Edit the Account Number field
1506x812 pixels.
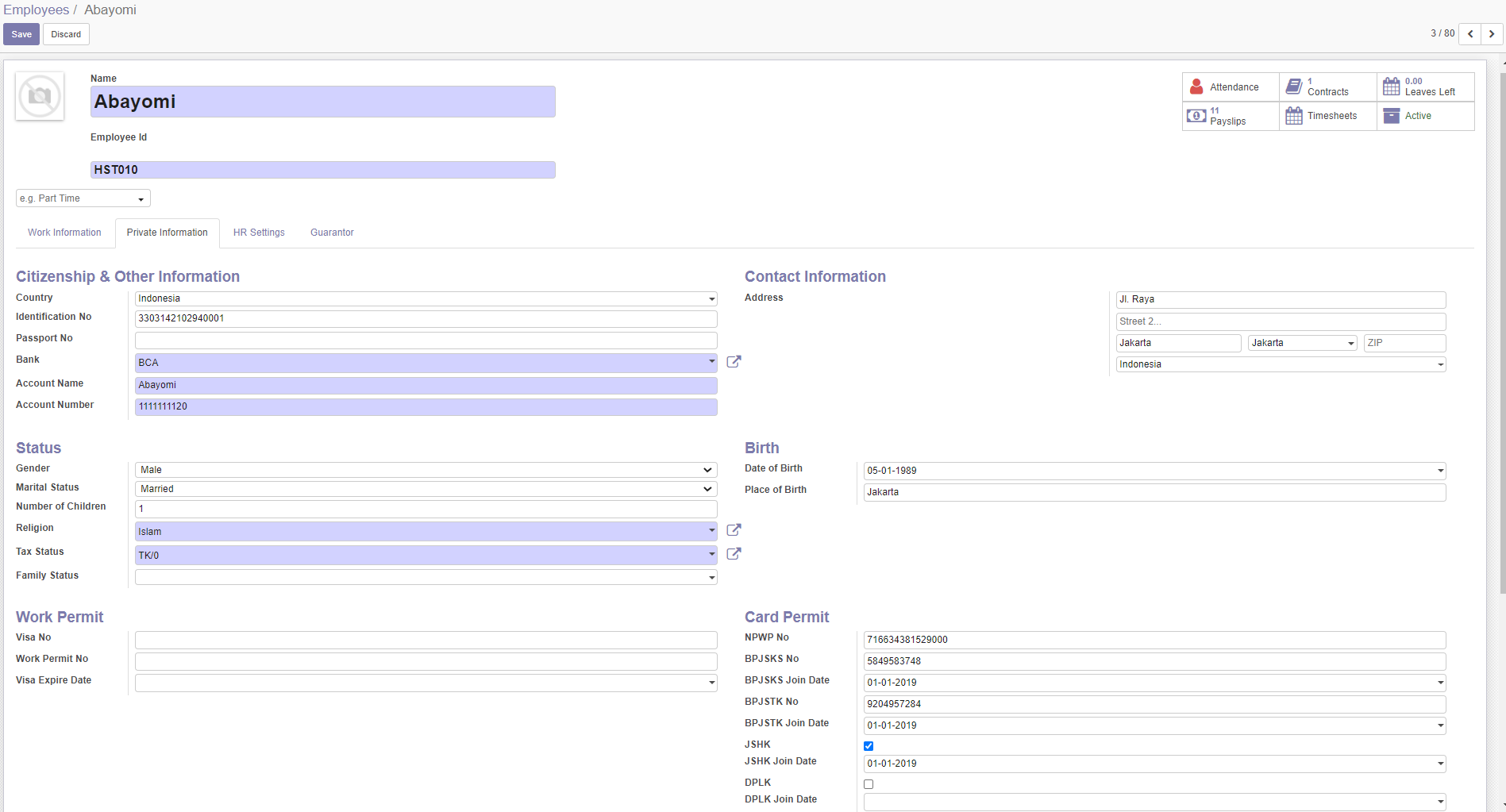[x=426, y=406]
